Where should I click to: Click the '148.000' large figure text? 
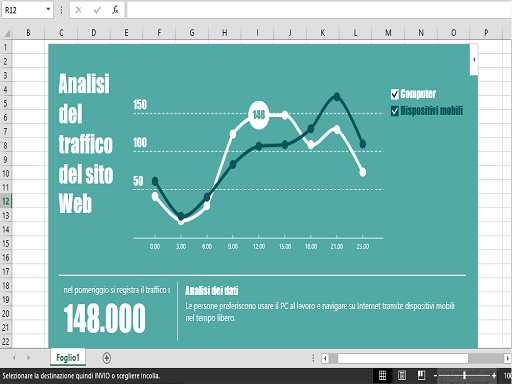click(104, 318)
